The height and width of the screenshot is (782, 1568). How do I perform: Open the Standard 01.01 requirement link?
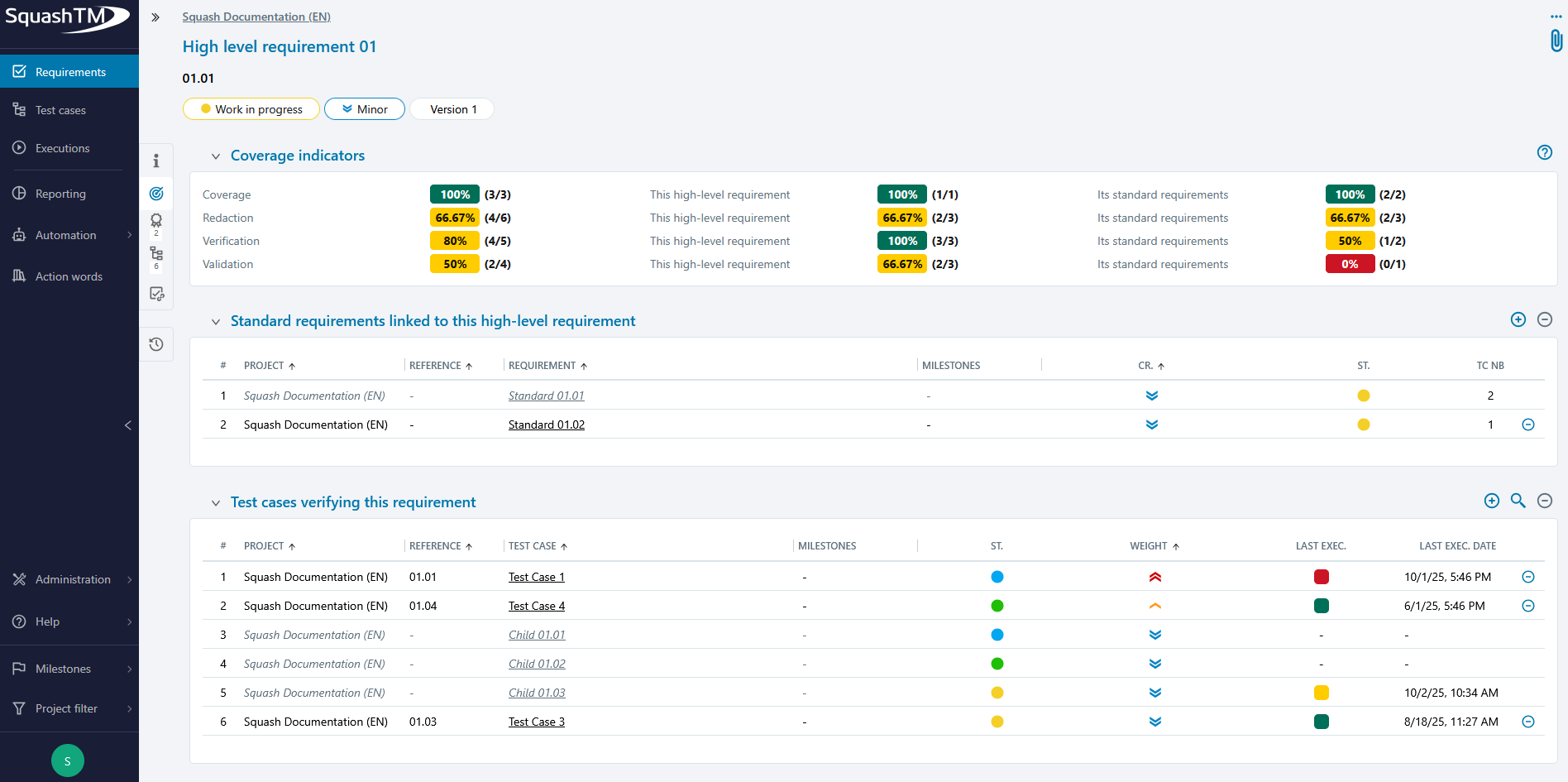pos(546,396)
